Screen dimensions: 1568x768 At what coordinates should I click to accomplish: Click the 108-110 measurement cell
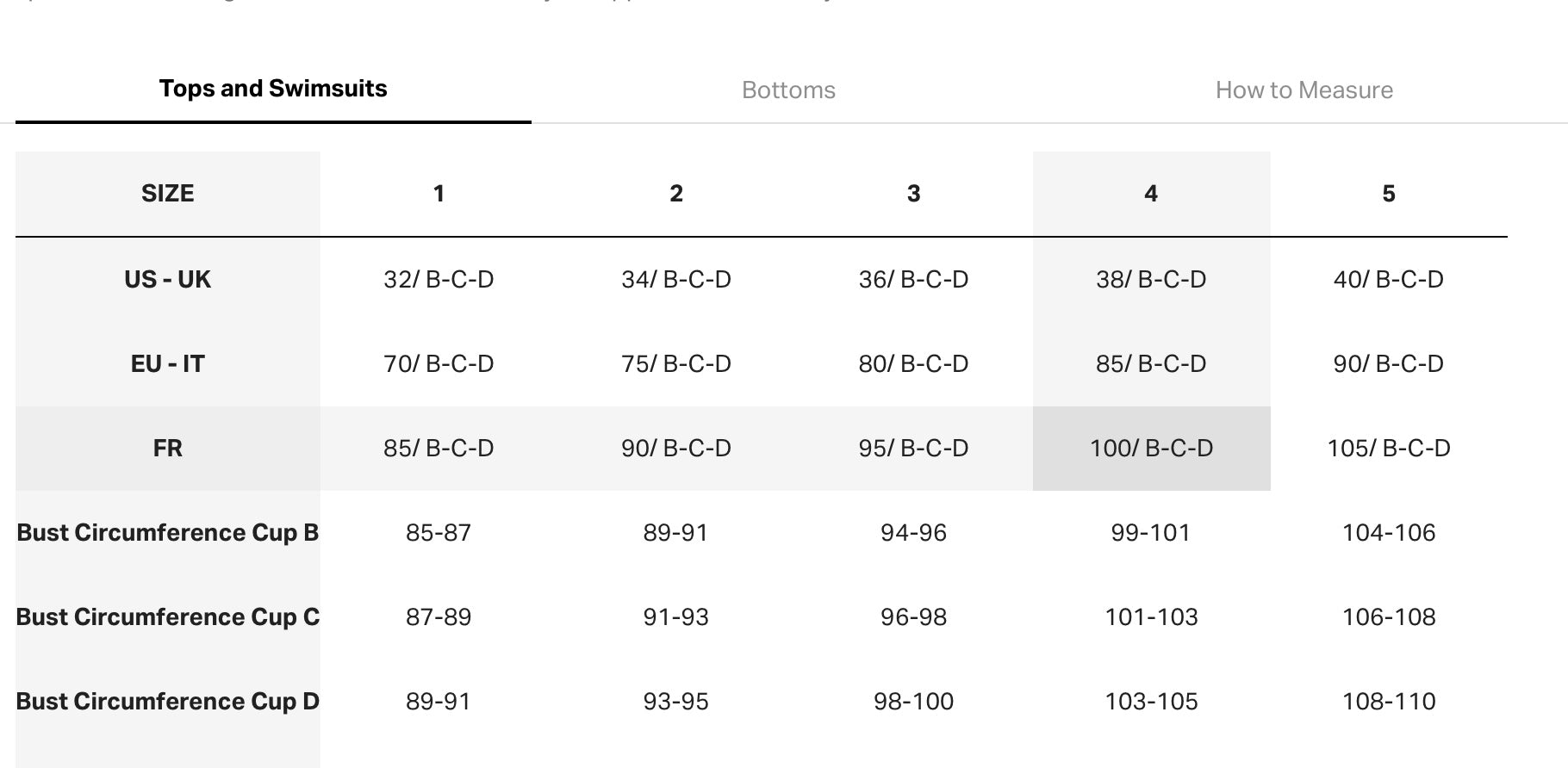[x=1388, y=702]
